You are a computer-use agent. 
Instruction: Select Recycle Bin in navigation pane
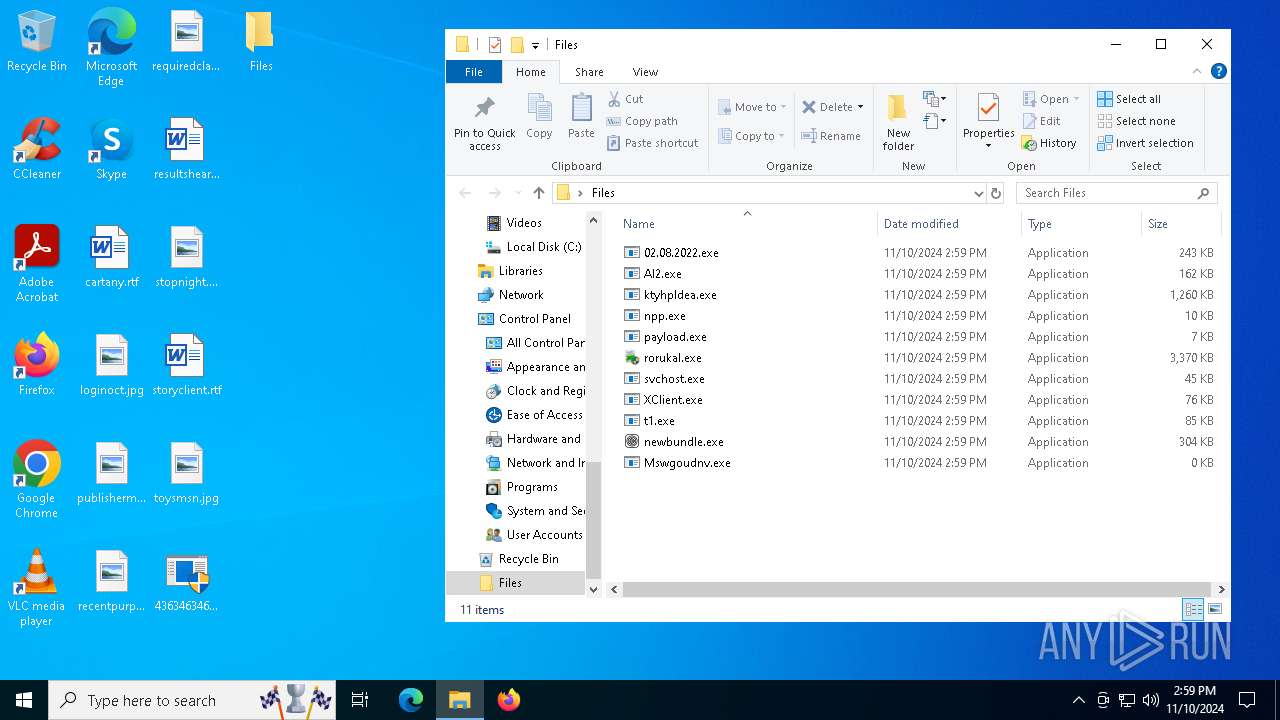(x=518, y=559)
